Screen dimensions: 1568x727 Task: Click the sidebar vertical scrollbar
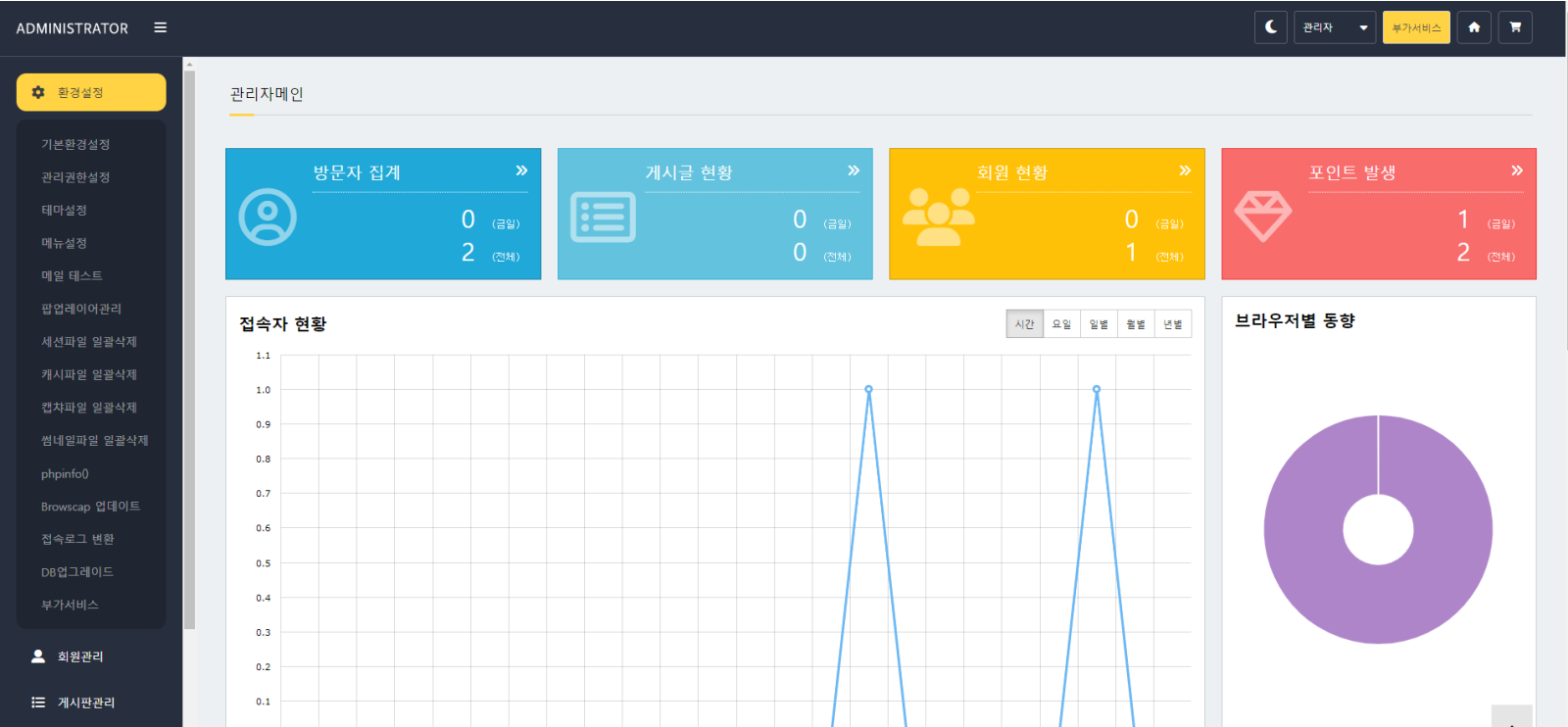tap(189, 343)
